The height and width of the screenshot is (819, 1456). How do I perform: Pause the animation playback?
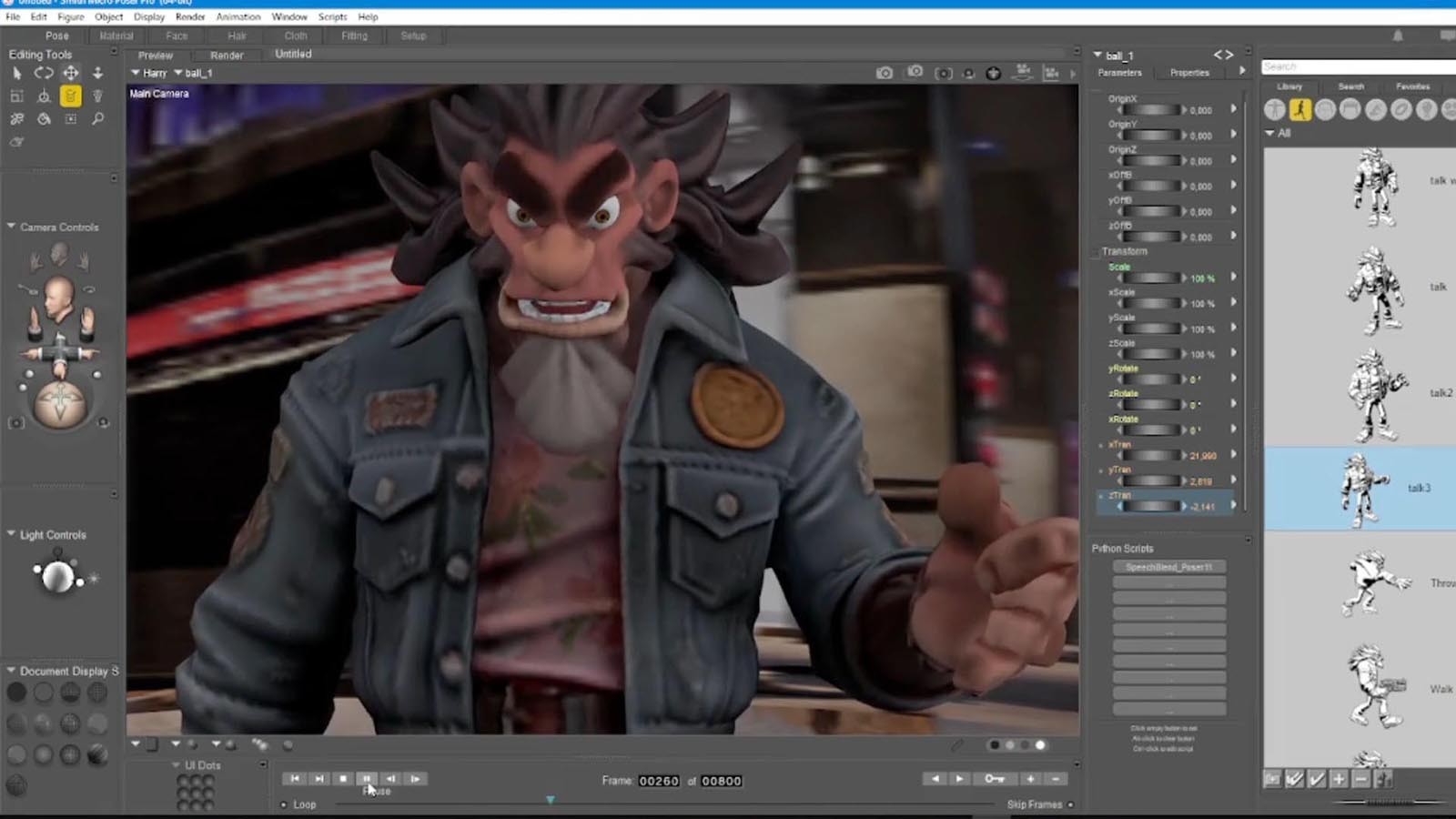pyautogui.click(x=367, y=779)
